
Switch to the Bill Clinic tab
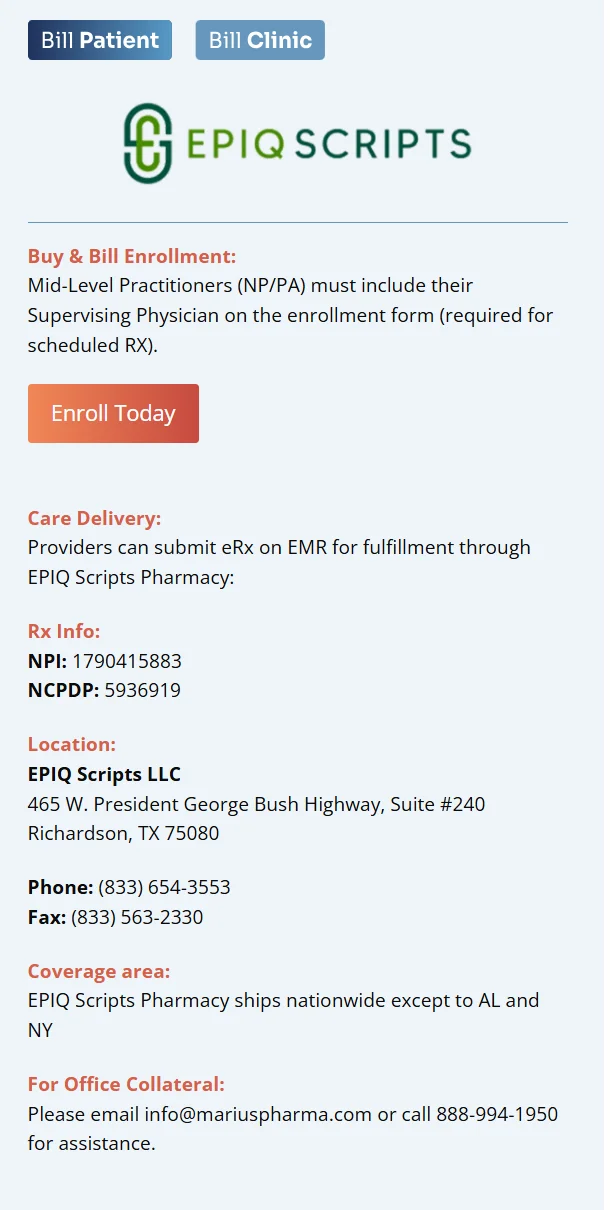[x=260, y=41]
